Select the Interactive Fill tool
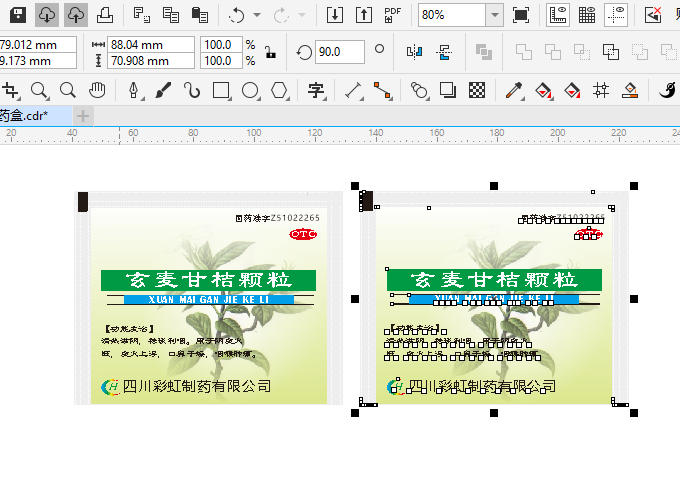The height and width of the screenshot is (493, 680). (x=543, y=91)
